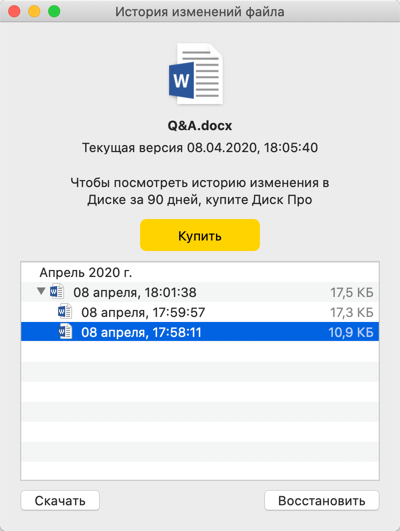
Task: Select version 08 апреля, 17:58:11
Action: [200, 332]
